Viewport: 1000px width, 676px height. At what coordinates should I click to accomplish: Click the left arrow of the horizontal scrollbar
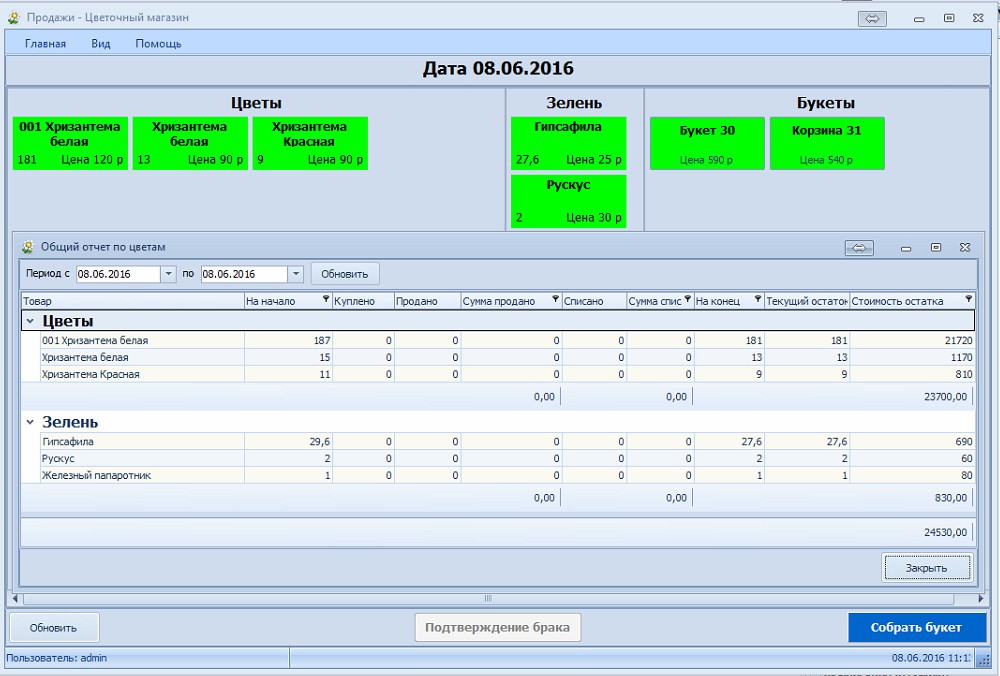pyautogui.click(x=15, y=598)
